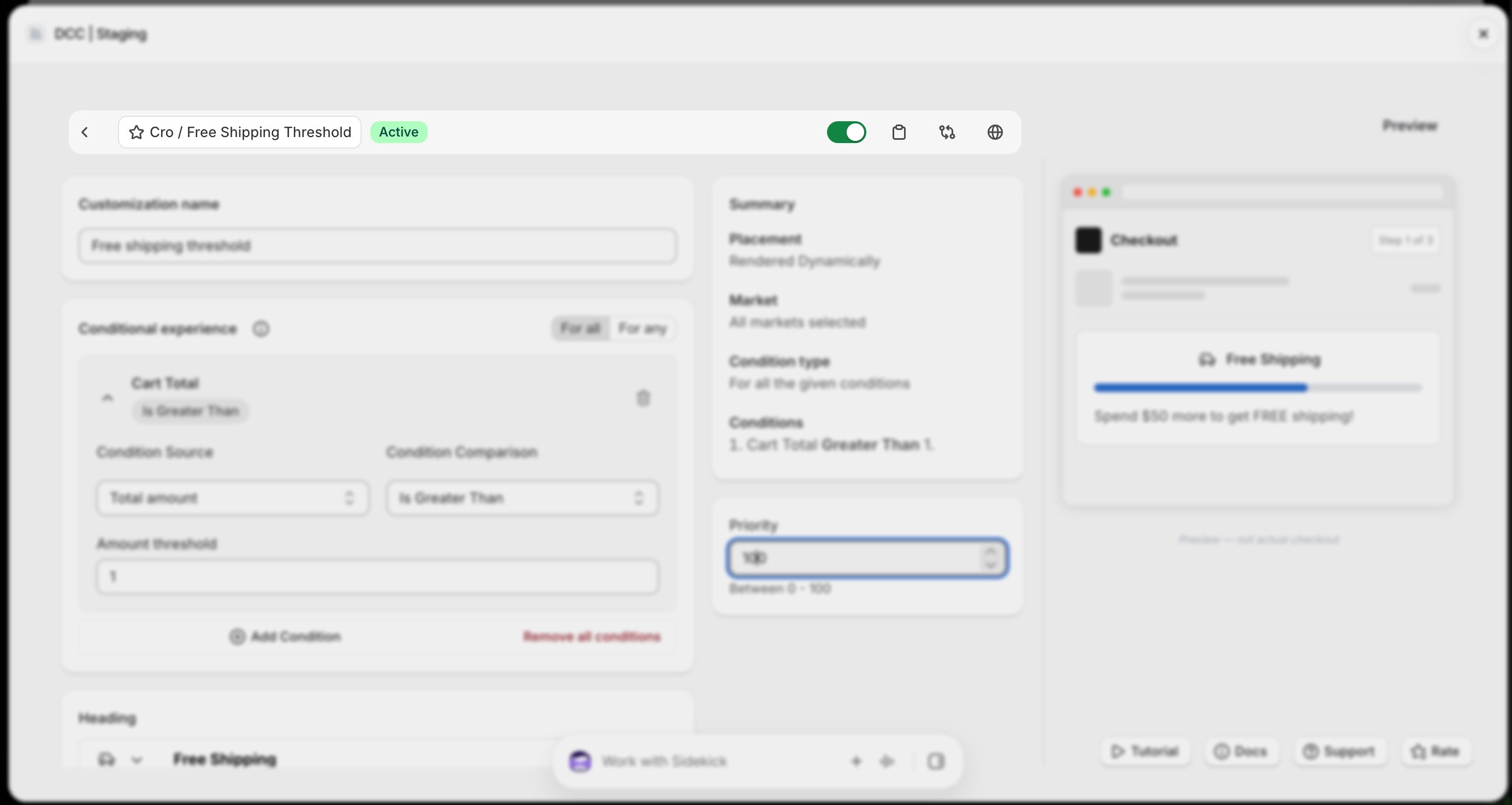This screenshot has width=1512, height=805.
Task: Go back with the left arrow
Action: point(85,132)
